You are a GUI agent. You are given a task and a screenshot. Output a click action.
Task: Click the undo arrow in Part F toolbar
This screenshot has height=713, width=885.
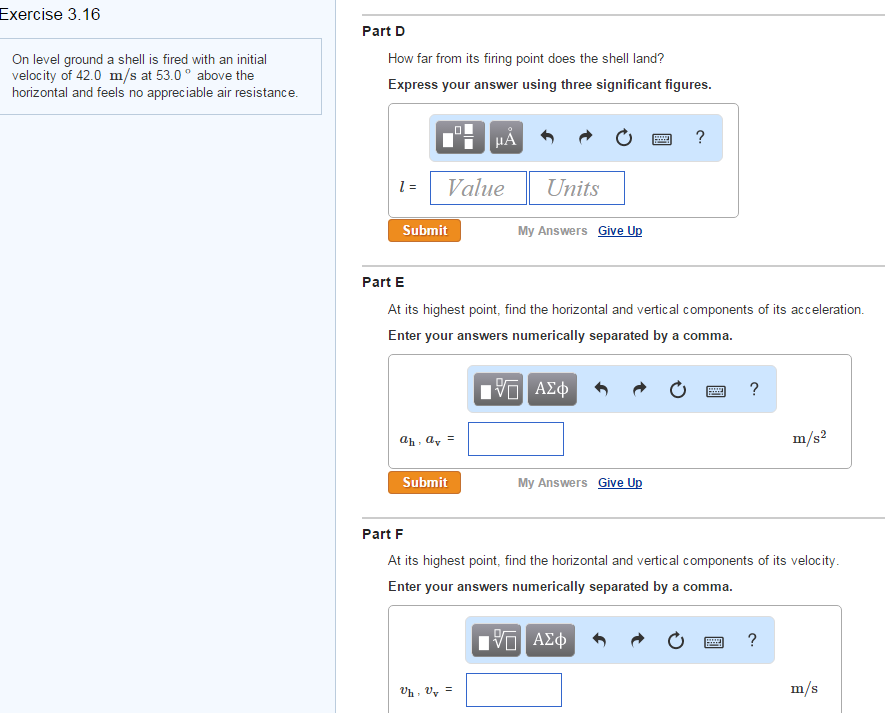click(600, 640)
